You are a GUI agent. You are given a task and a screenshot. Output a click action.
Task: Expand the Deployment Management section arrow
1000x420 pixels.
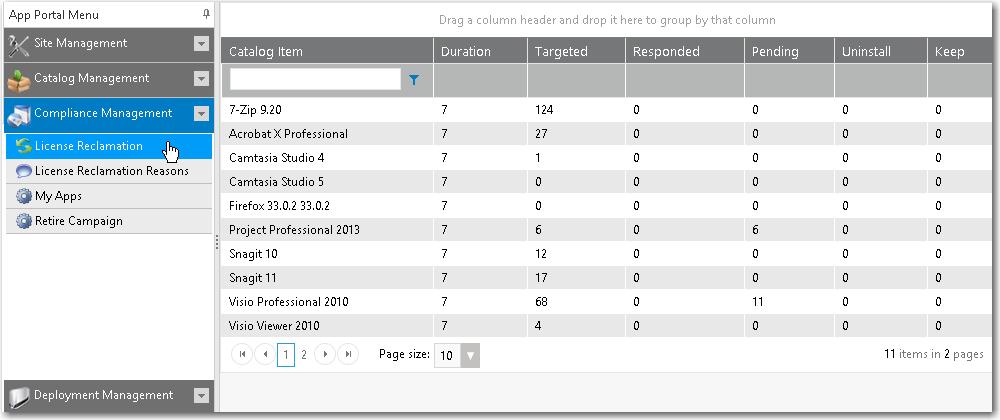point(201,396)
